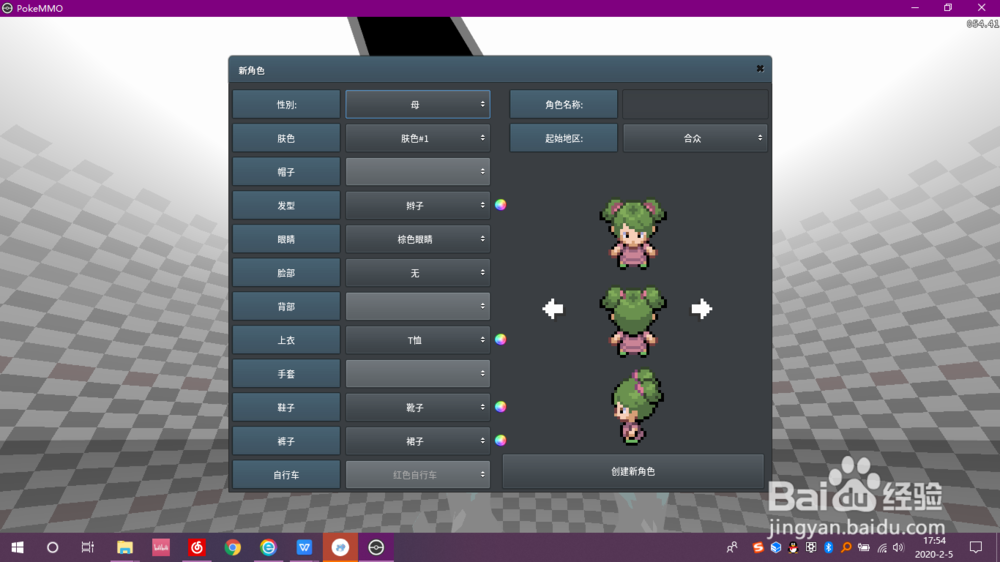Click the 性别 label button
The image size is (1000, 562).
coord(286,104)
